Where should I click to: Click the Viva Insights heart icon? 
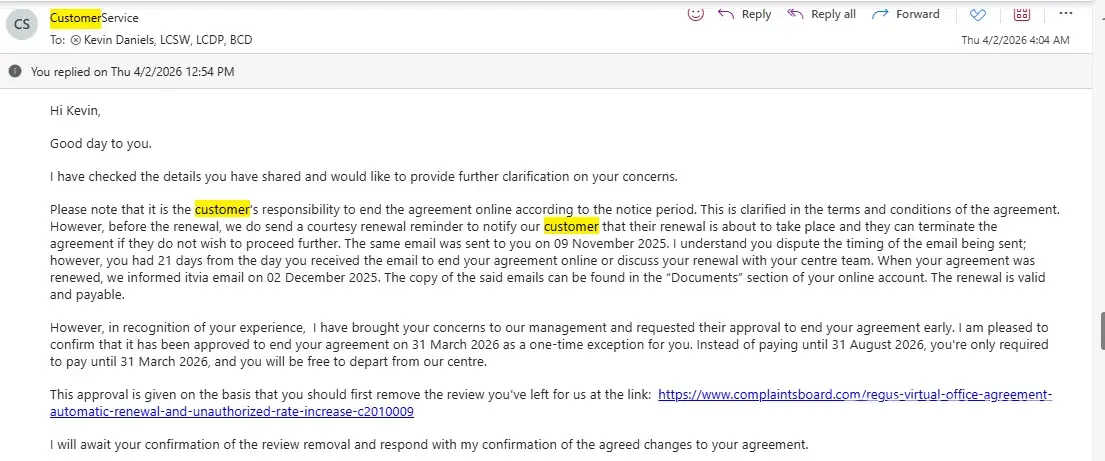tap(978, 15)
